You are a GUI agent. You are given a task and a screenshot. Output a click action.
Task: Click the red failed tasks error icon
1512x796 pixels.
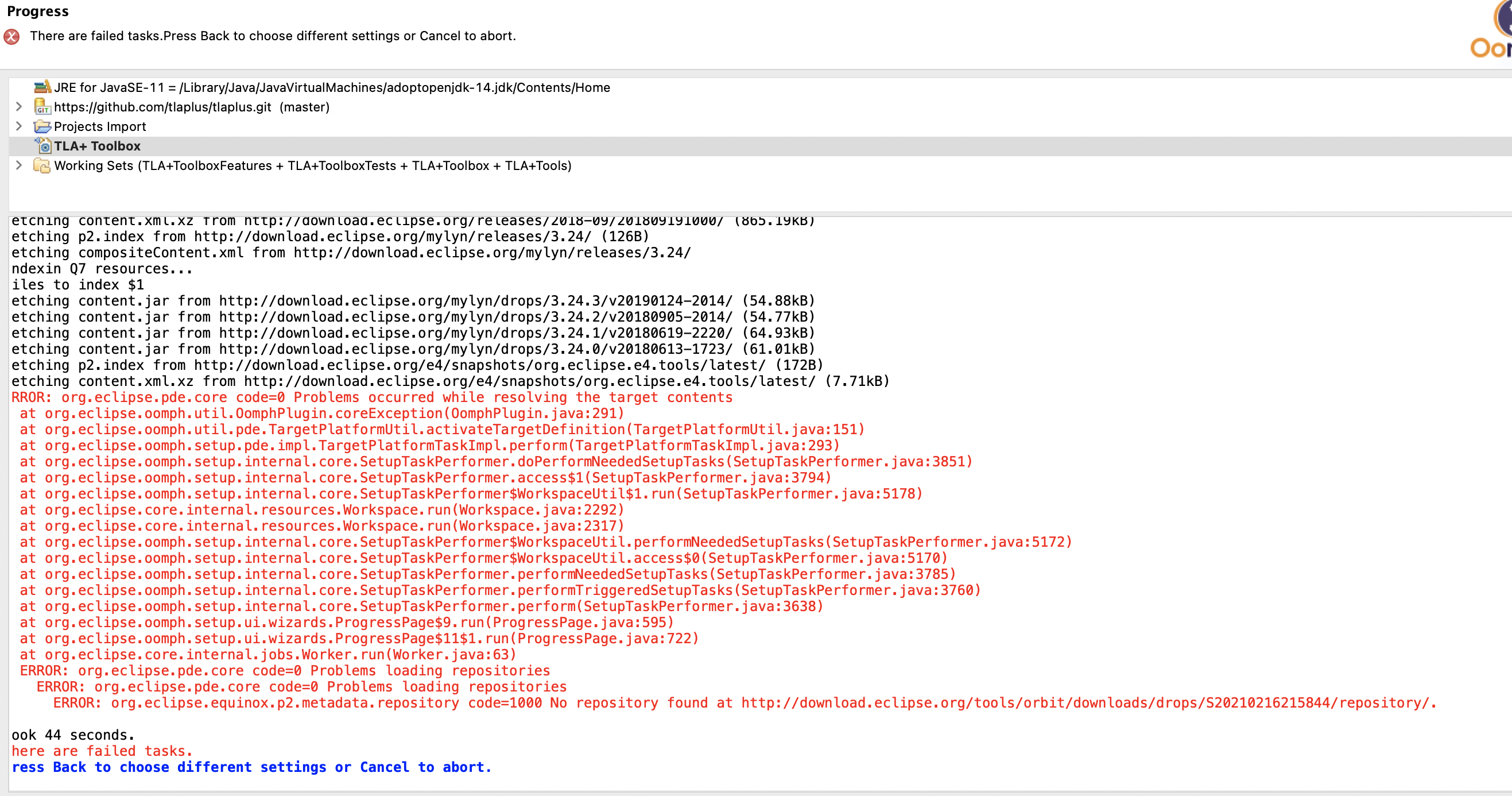click(10, 36)
